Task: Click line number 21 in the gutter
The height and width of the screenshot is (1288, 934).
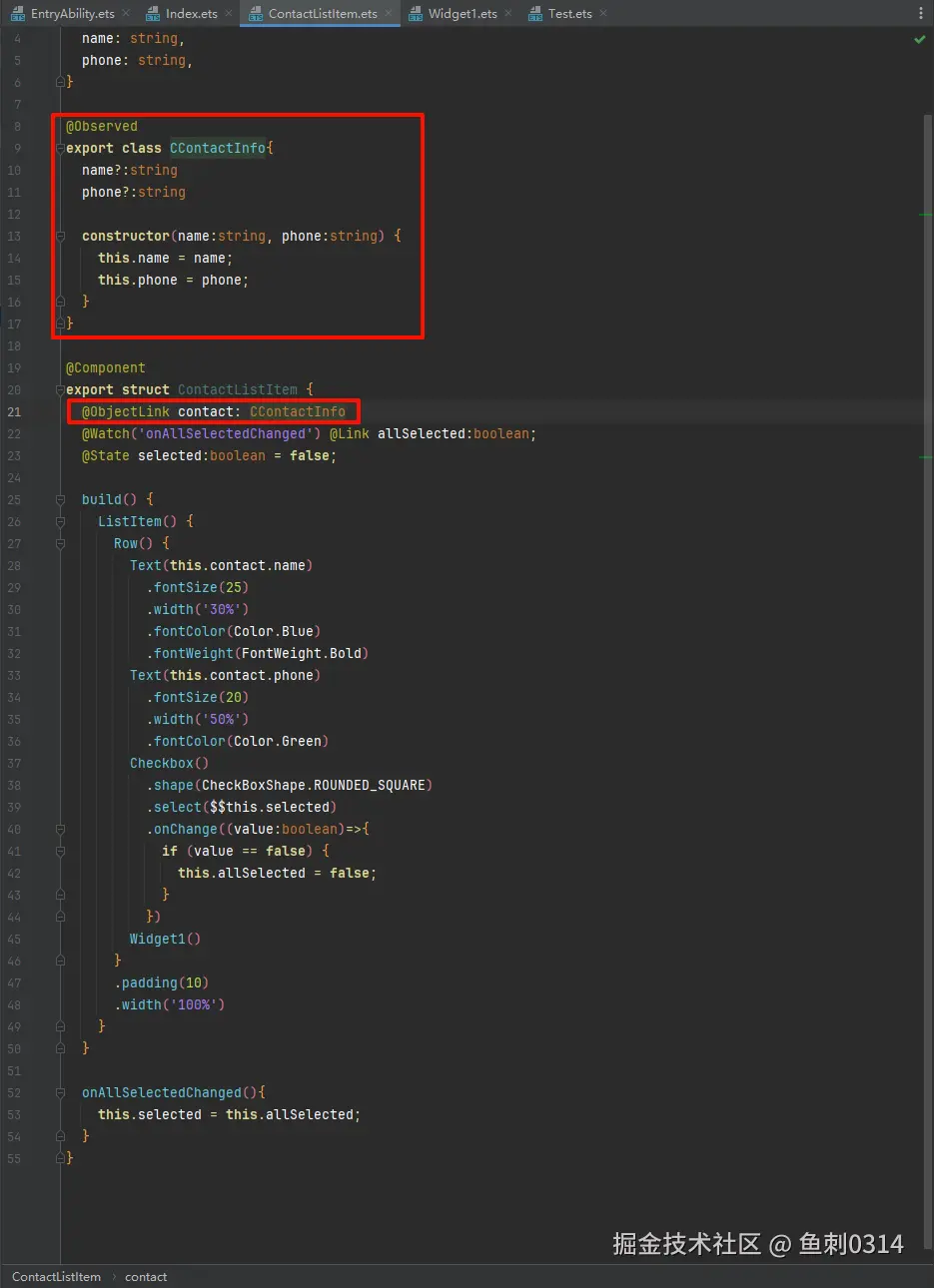Action: (14, 411)
